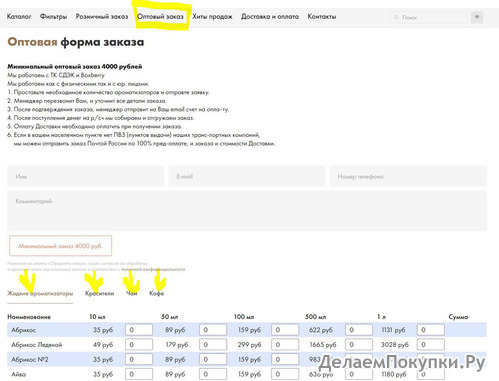Select Абрикос 100 мл quantity field
This screenshot has width=499, height=381.
tap(285, 330)
